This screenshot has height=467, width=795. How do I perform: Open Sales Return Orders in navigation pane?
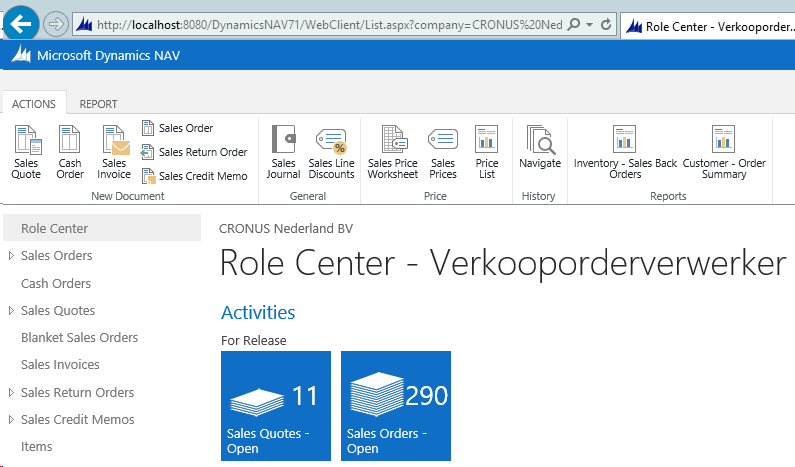coord(78,392)
